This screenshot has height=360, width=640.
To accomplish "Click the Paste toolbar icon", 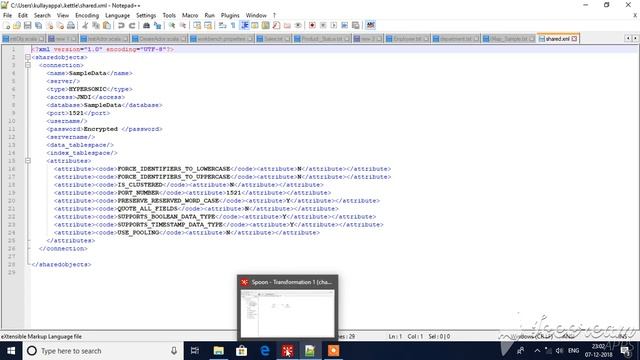I will tap(107, 25).
